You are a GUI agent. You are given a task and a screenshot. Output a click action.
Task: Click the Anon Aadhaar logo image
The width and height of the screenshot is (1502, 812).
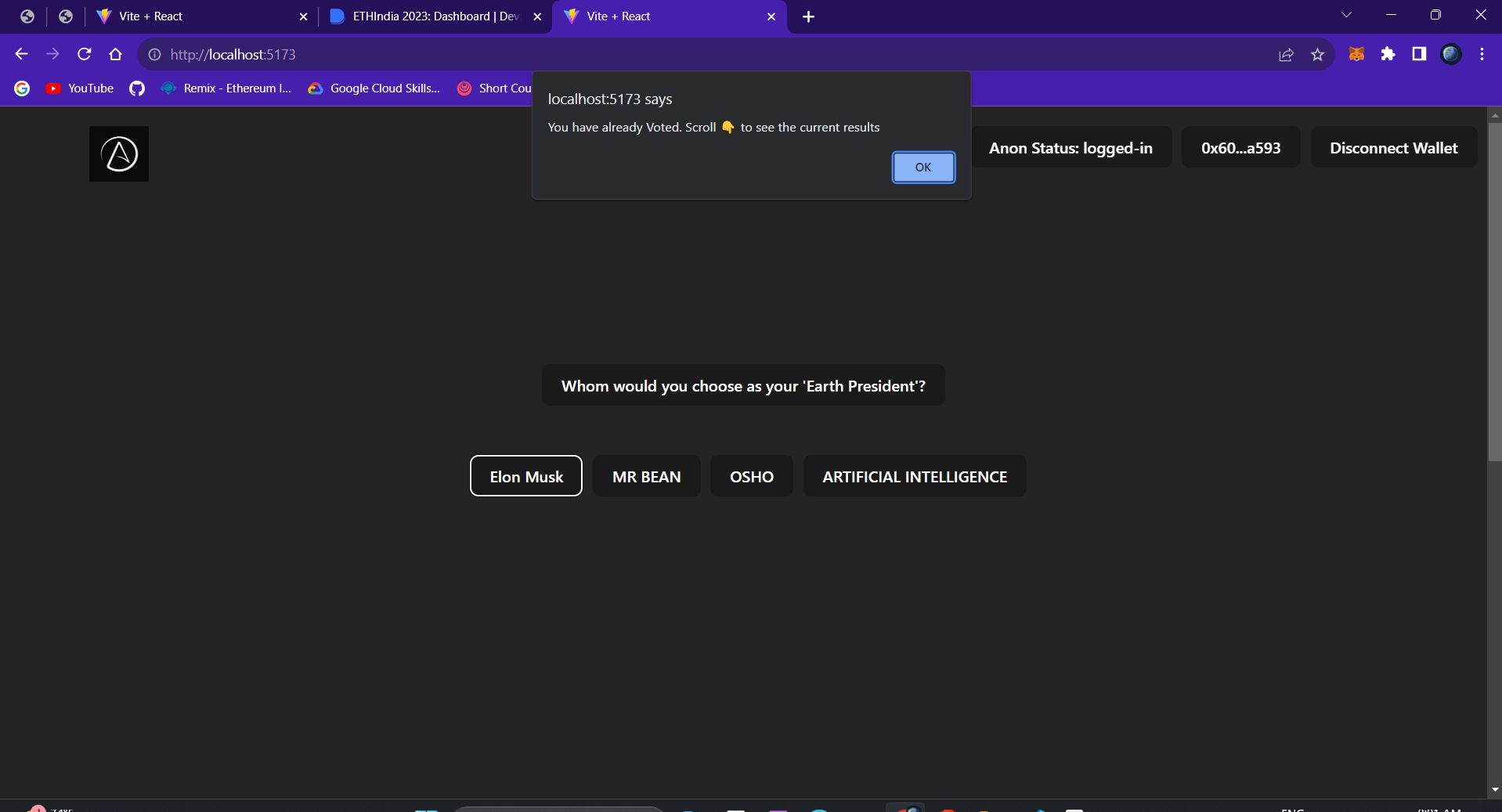119,154
